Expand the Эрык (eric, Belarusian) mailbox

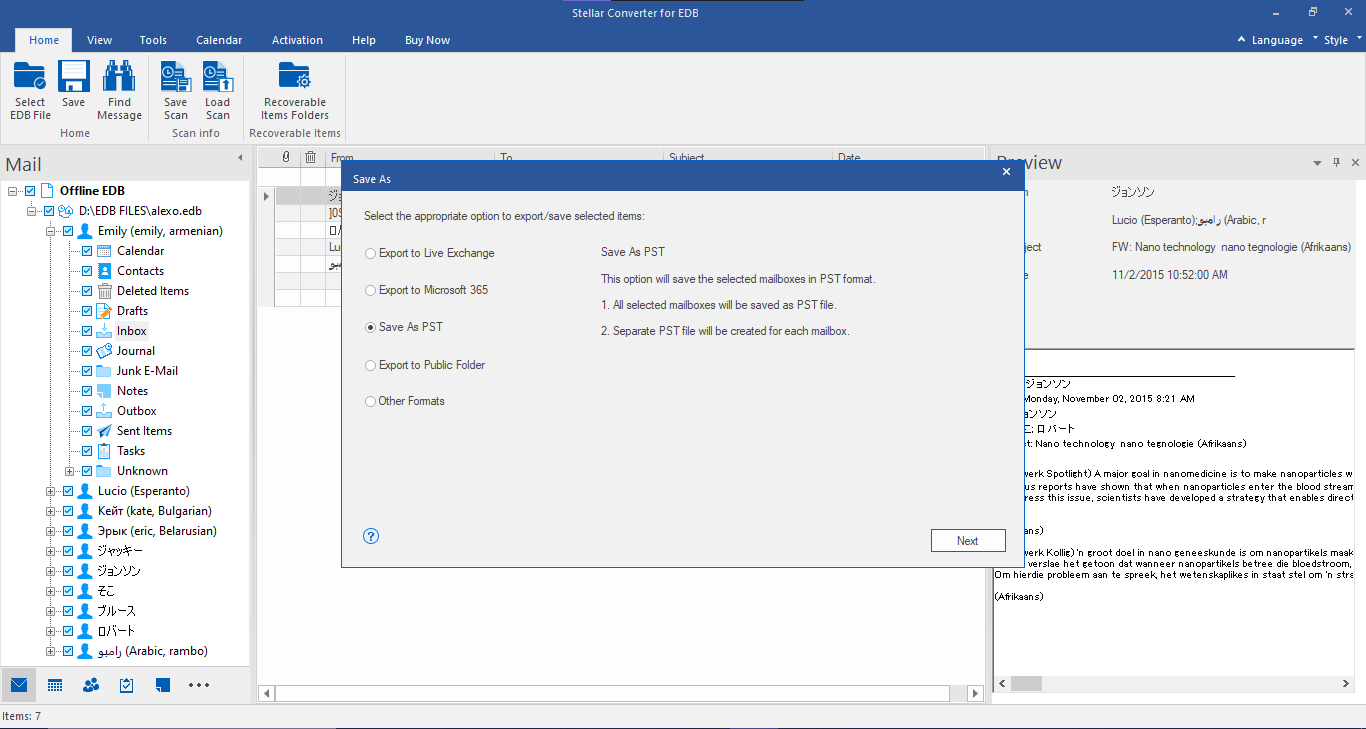coord(51,531)
